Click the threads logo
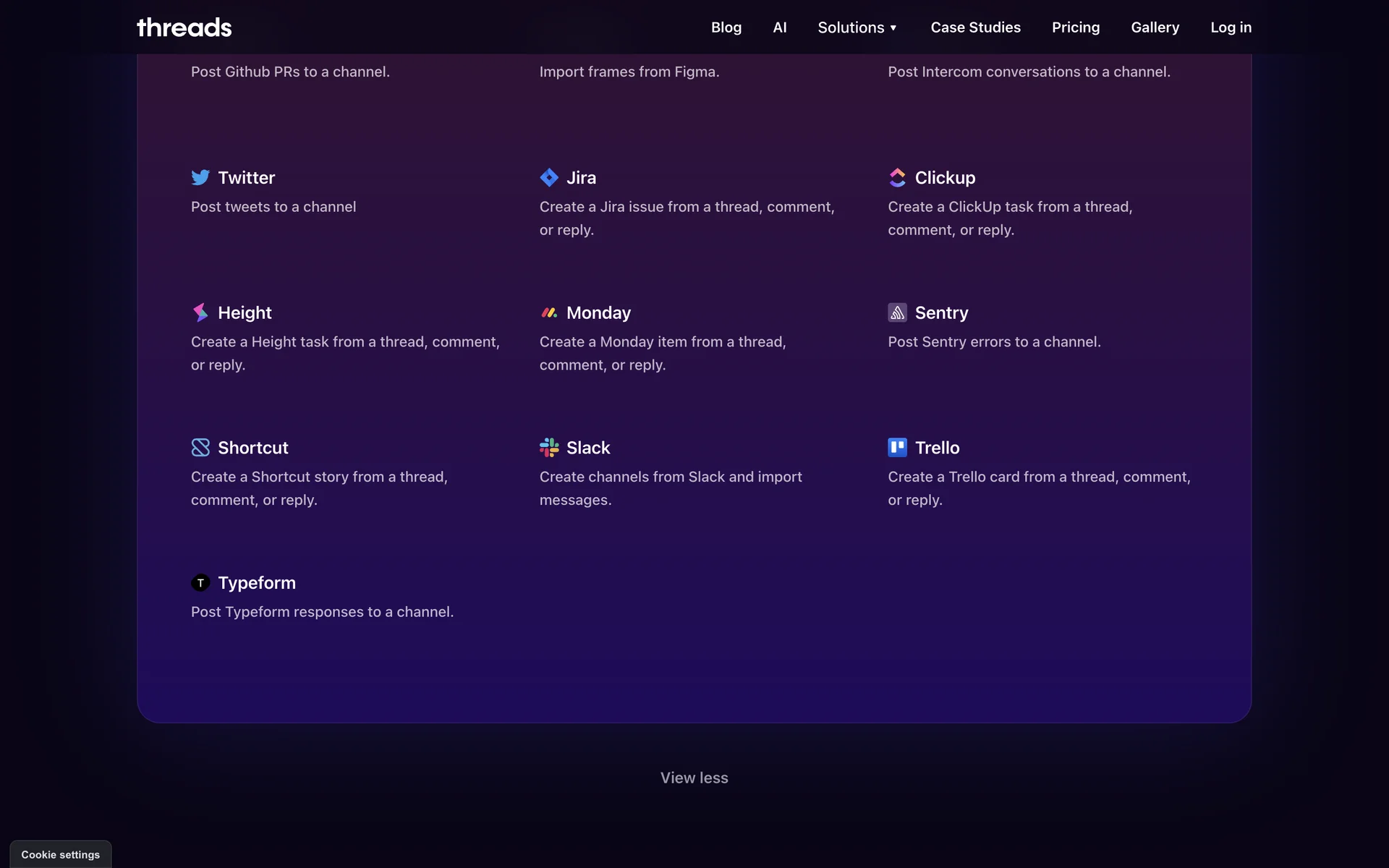 pos(184,27)
